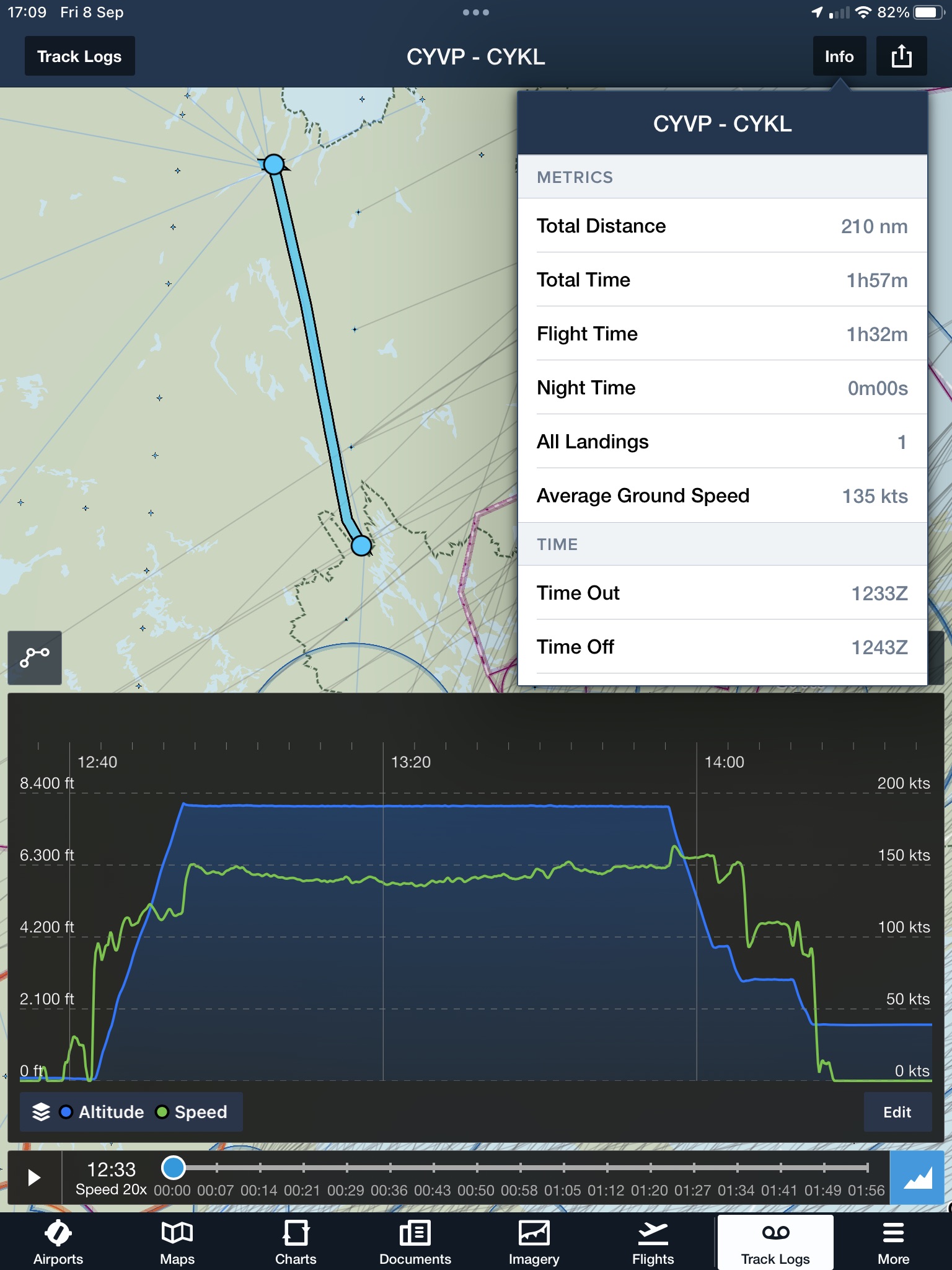Switch to the Maps tab
This screenshot has width=952, height=1270.
coord(177,1242)
